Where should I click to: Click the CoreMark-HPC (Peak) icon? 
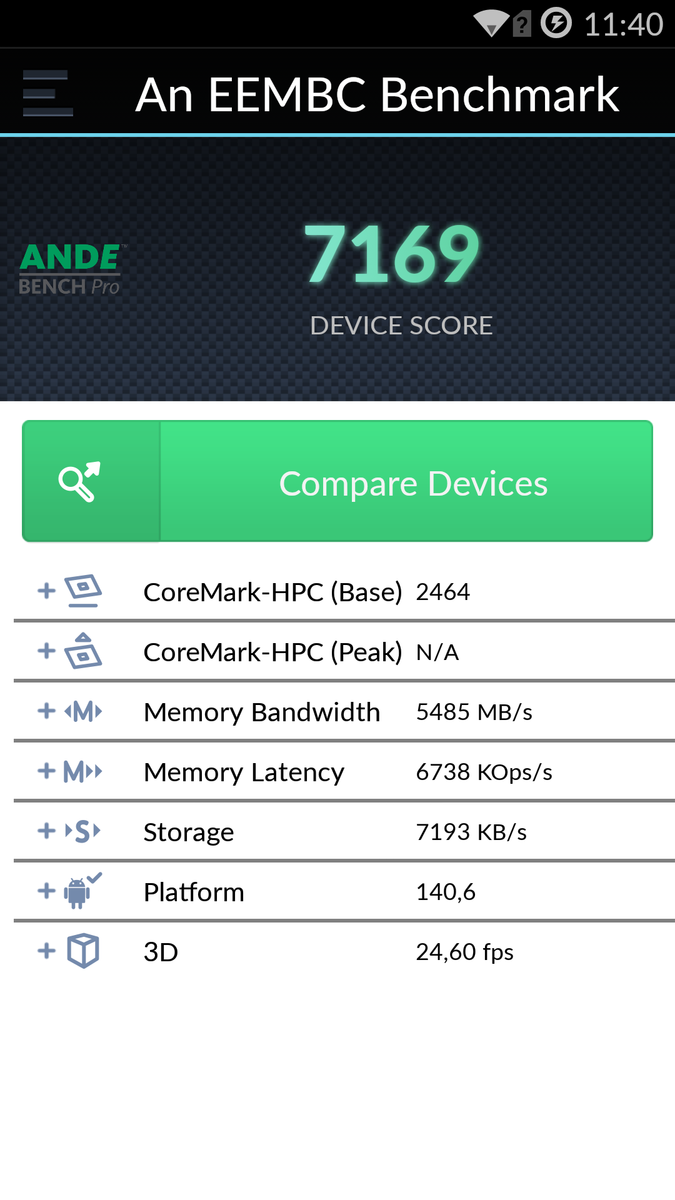(x=83, y=651)
